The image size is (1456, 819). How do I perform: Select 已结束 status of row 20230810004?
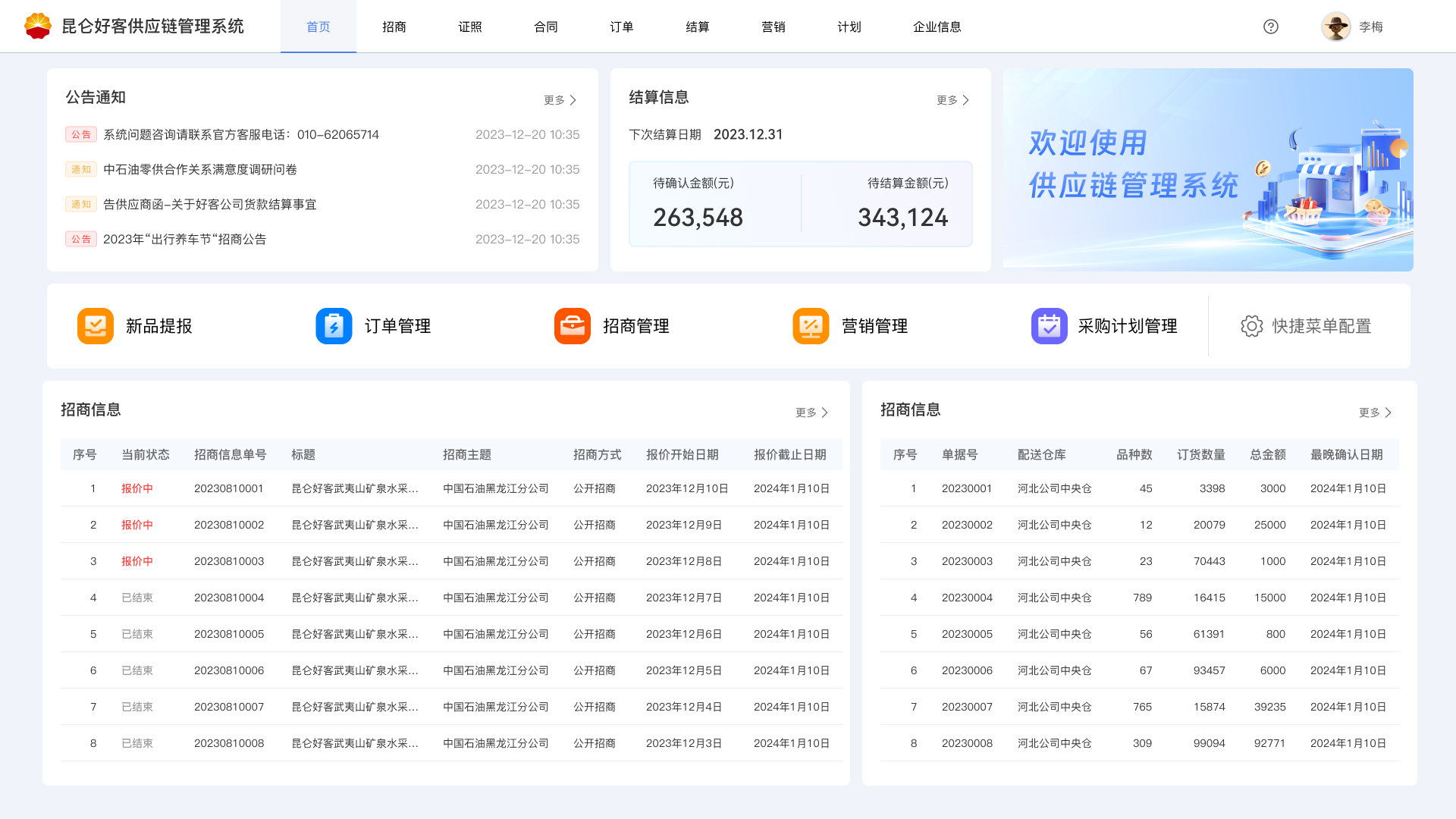pos(137,598)
